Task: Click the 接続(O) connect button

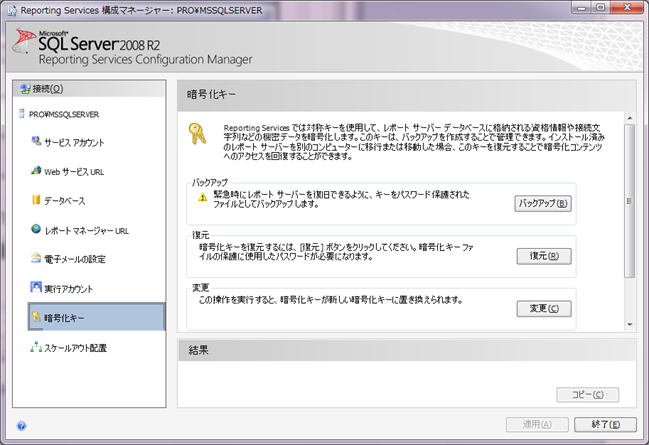Action: (89, 89)
